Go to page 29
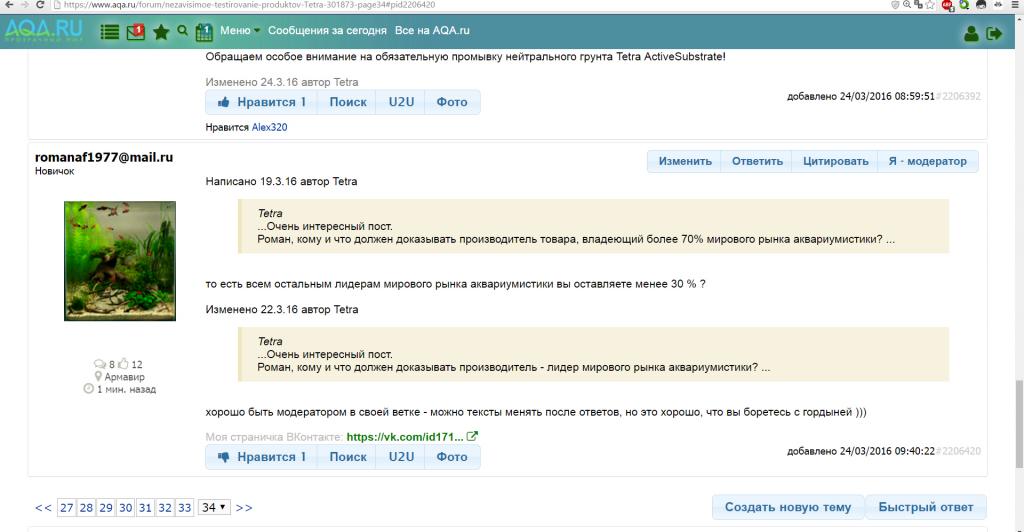 tap(106, 508)
